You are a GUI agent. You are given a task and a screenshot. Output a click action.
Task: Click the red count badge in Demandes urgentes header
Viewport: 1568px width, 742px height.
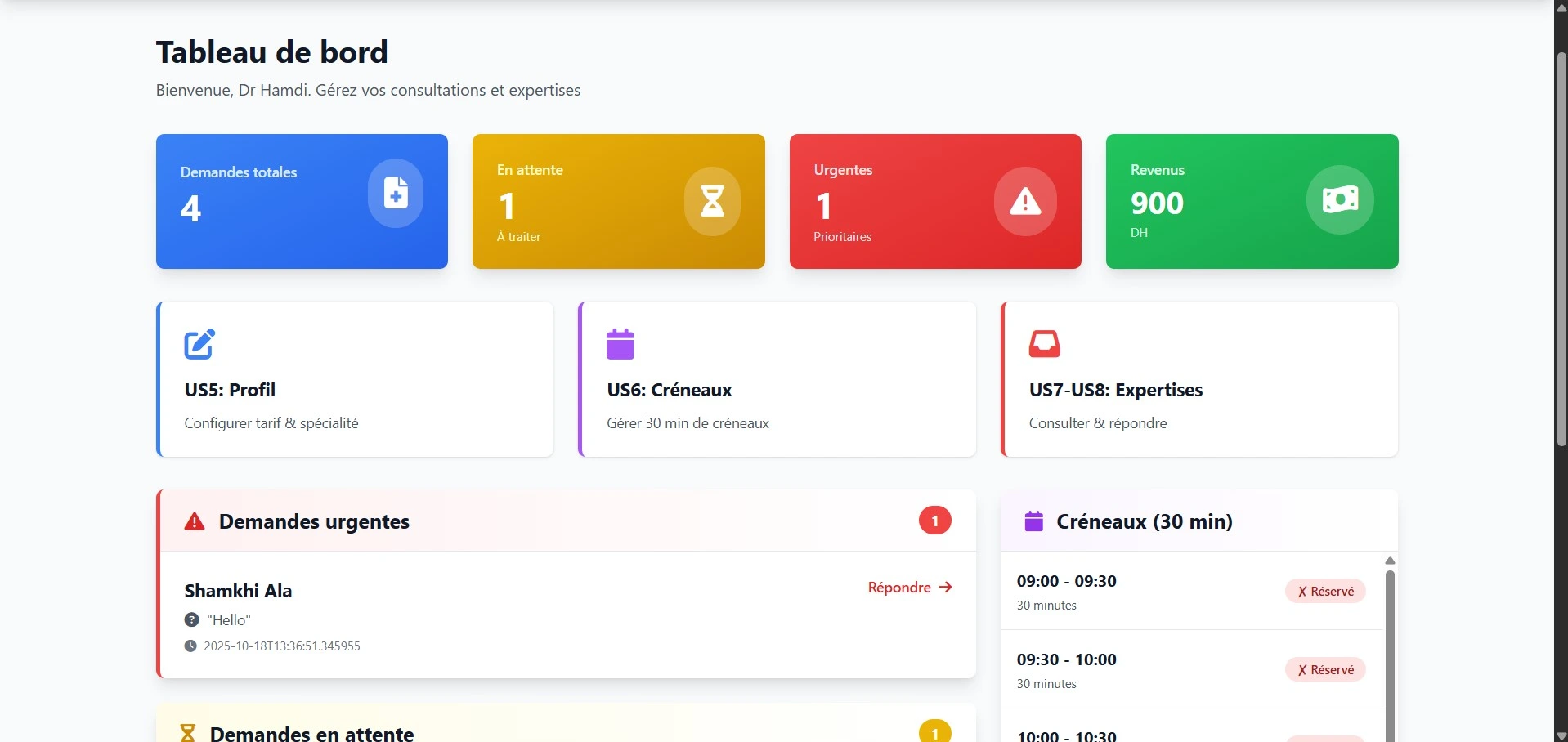coord(935,521)
